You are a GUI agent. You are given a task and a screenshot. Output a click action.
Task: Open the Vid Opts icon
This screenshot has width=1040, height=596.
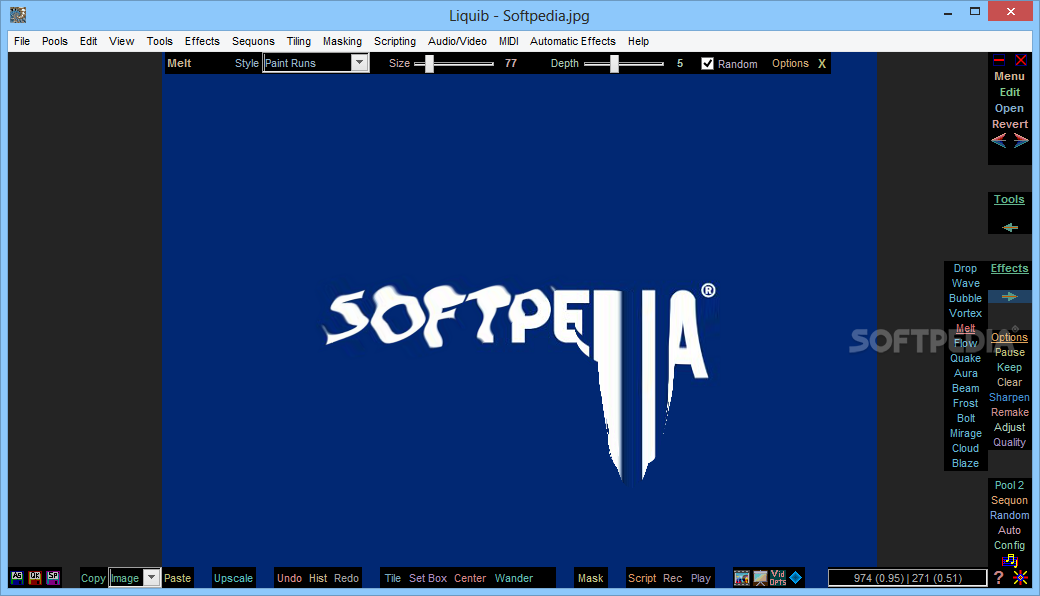click(x=778, y=578)
